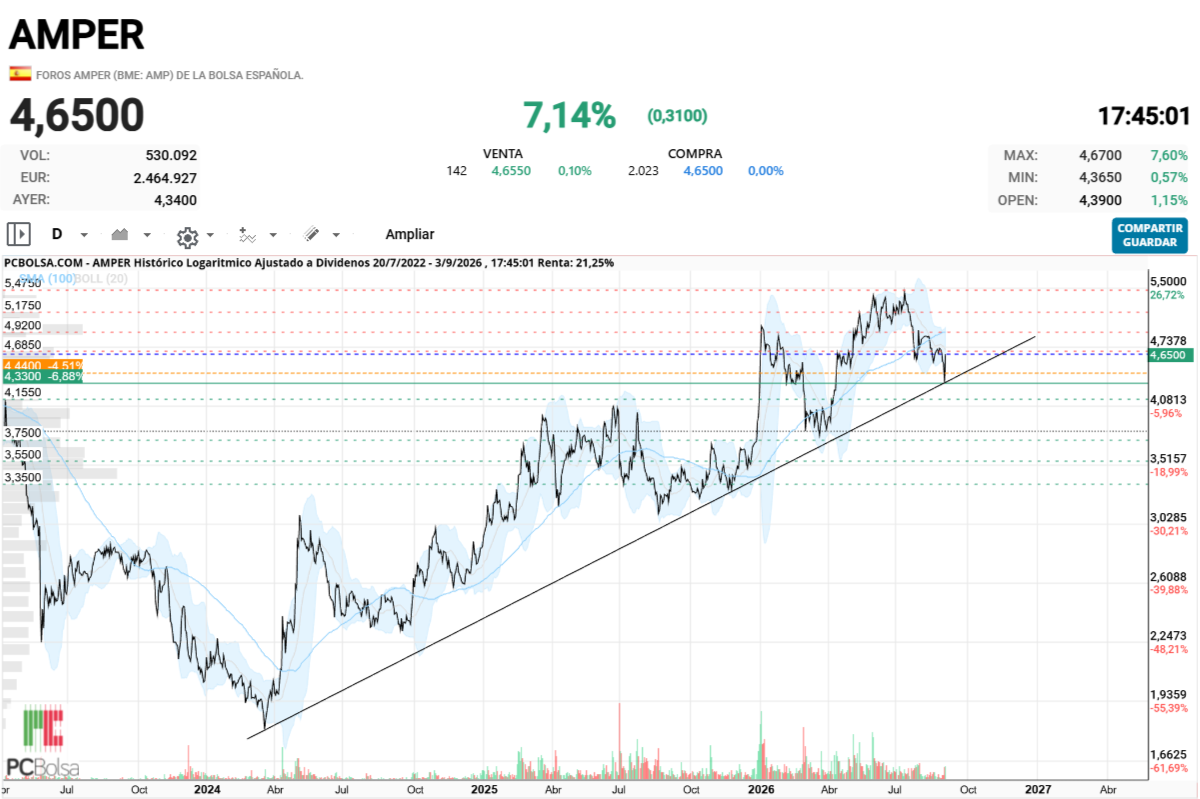This screenshot has width=1200, height=799.
Task: Open the chart settings gear
Action: 187,236
